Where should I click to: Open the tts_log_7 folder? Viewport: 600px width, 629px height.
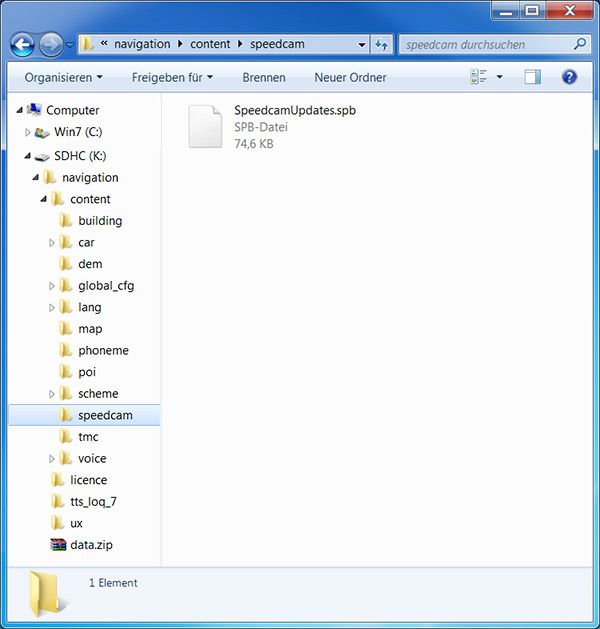[x=93, y=502]
